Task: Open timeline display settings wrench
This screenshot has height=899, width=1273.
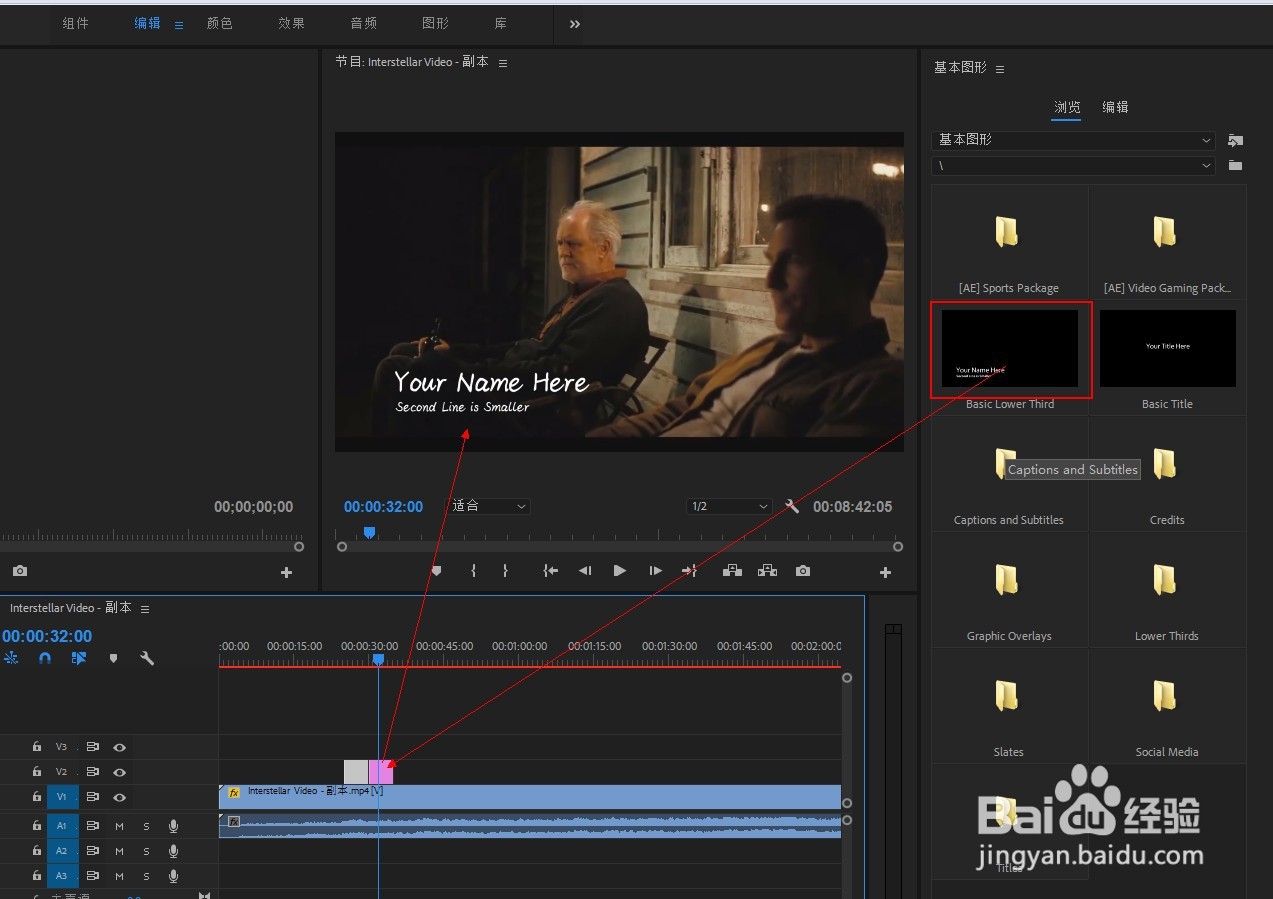Action: 147,658
